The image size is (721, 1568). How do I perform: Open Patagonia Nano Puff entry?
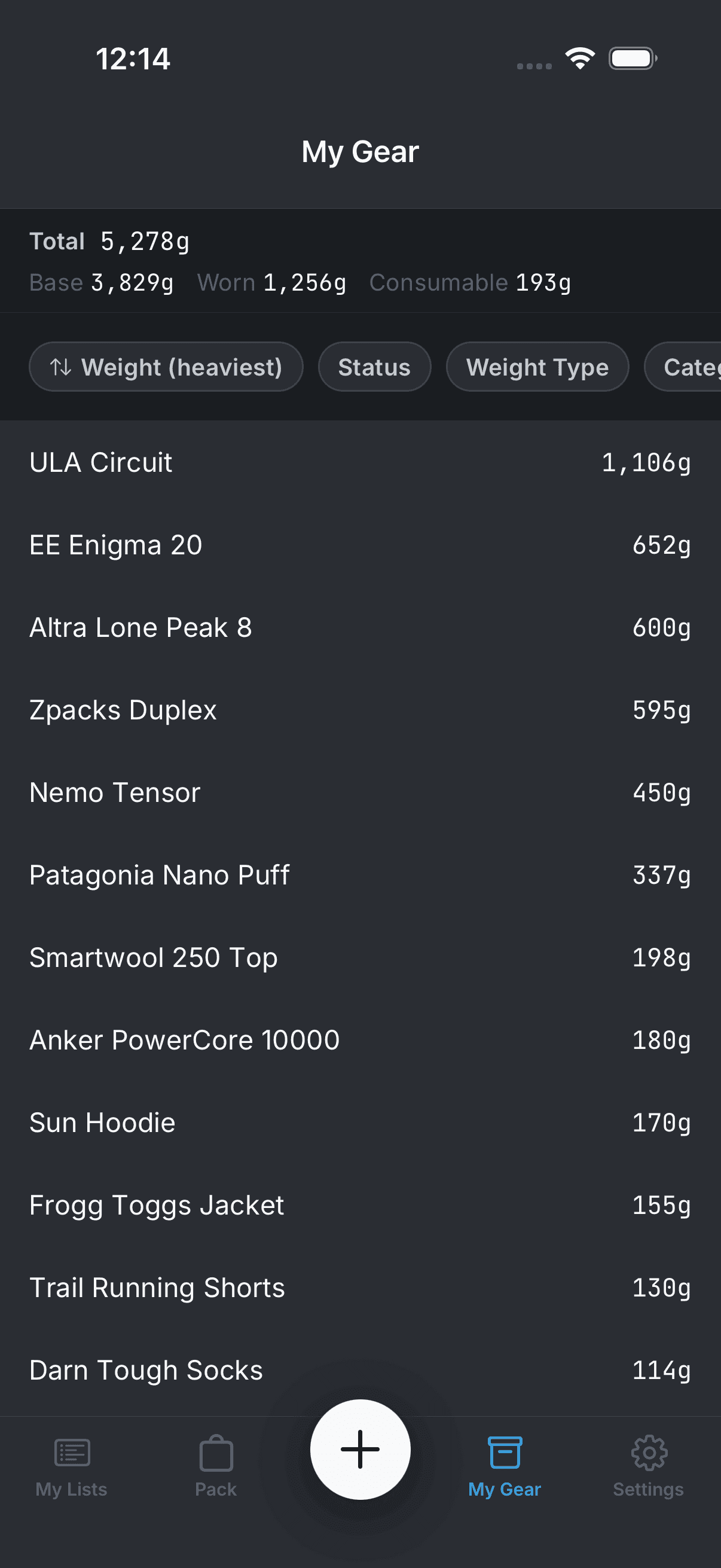pos(360,875)
